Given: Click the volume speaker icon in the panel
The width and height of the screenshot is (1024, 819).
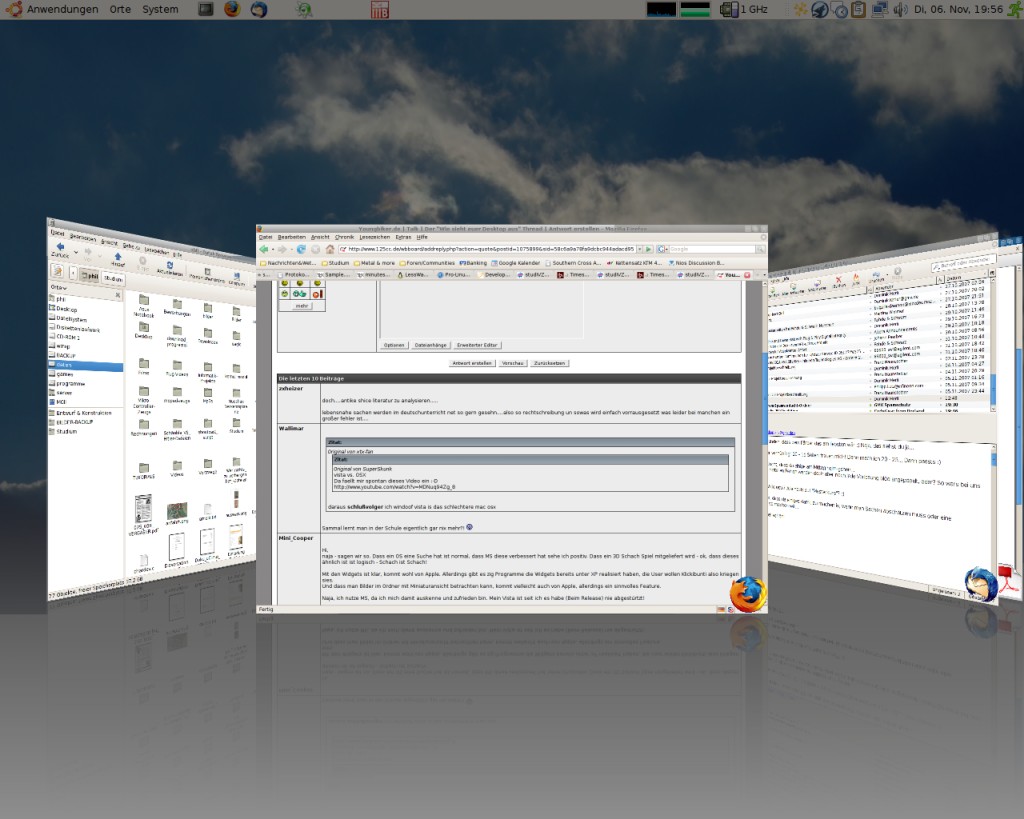Looking at the screenshot, I should (900, 9).
